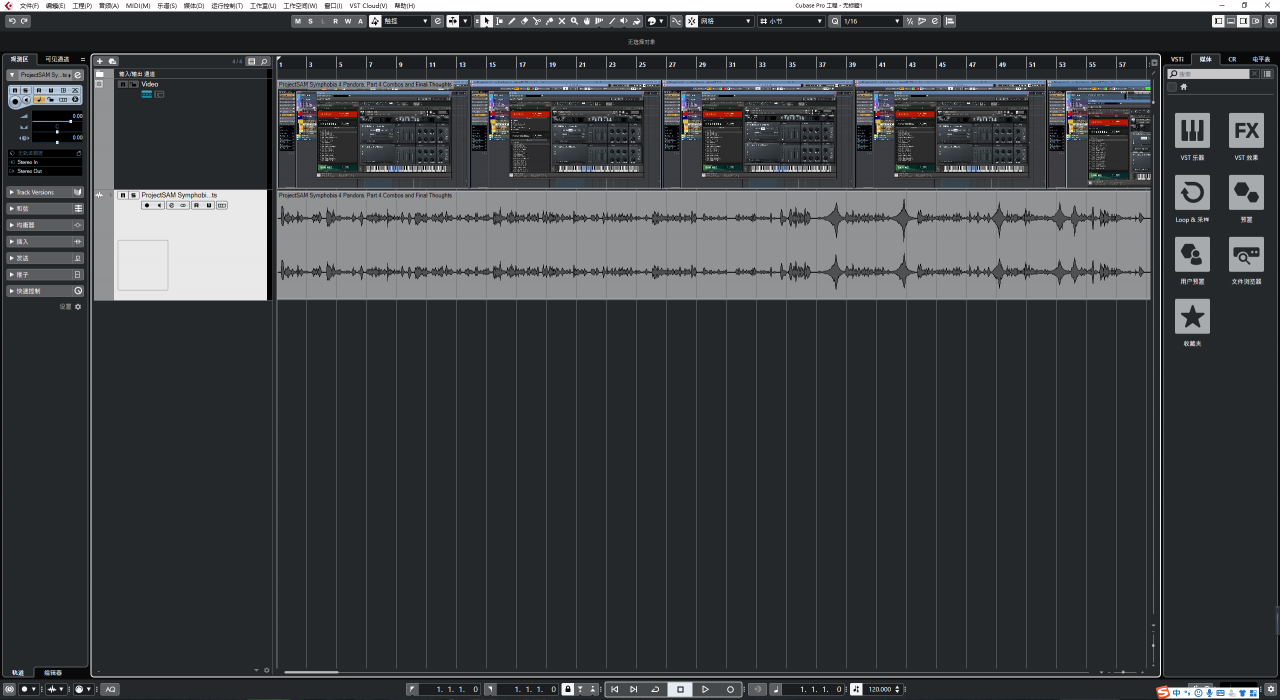Click the Redo arrow button

coord(24,21)
